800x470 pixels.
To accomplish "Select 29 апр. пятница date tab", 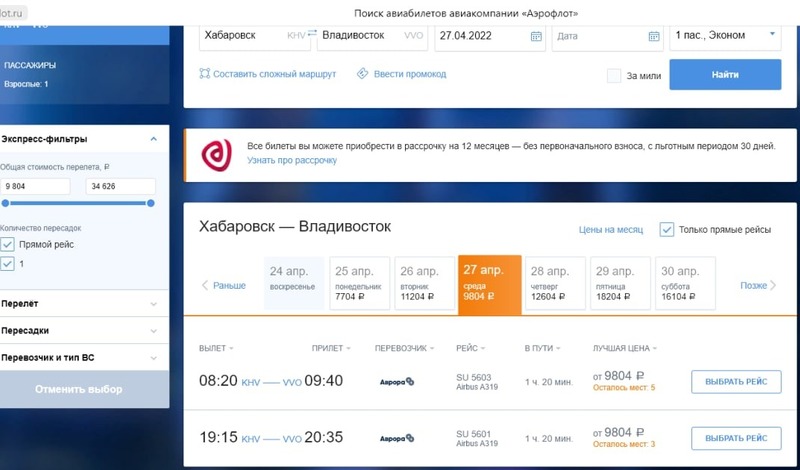I will (x=620, y=283).
